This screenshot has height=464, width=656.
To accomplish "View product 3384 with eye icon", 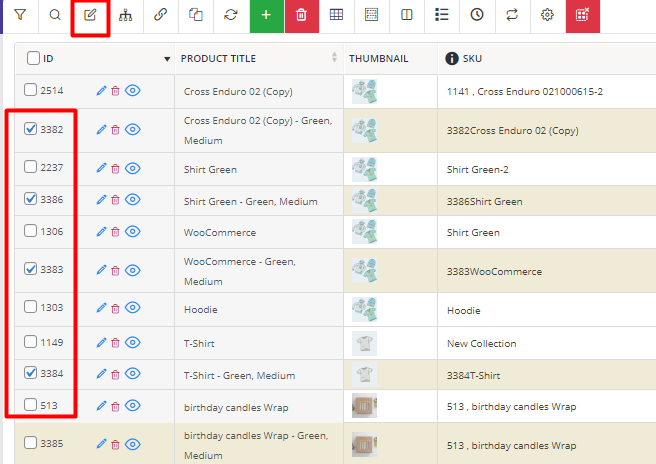I will click(133, 373).
